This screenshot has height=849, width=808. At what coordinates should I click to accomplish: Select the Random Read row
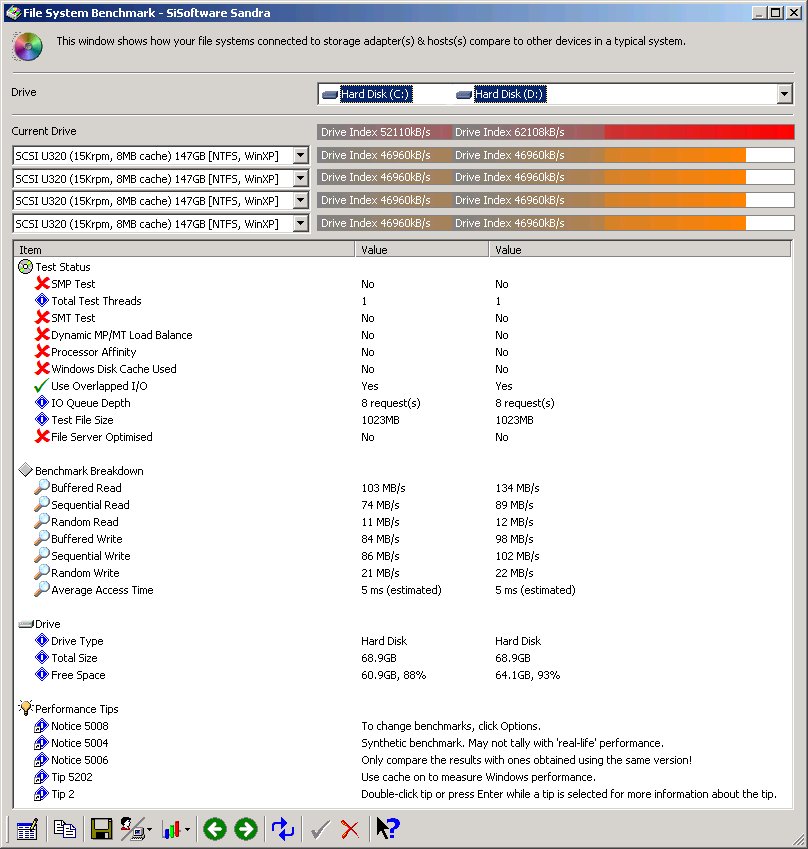(402, 521)
